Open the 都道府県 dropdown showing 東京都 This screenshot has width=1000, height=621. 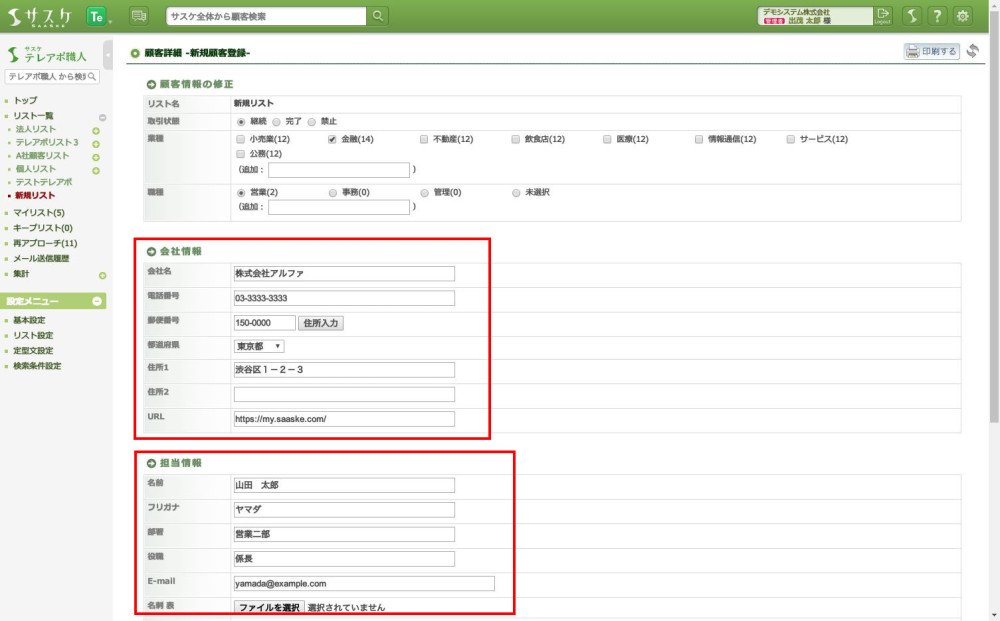[259, 346]
